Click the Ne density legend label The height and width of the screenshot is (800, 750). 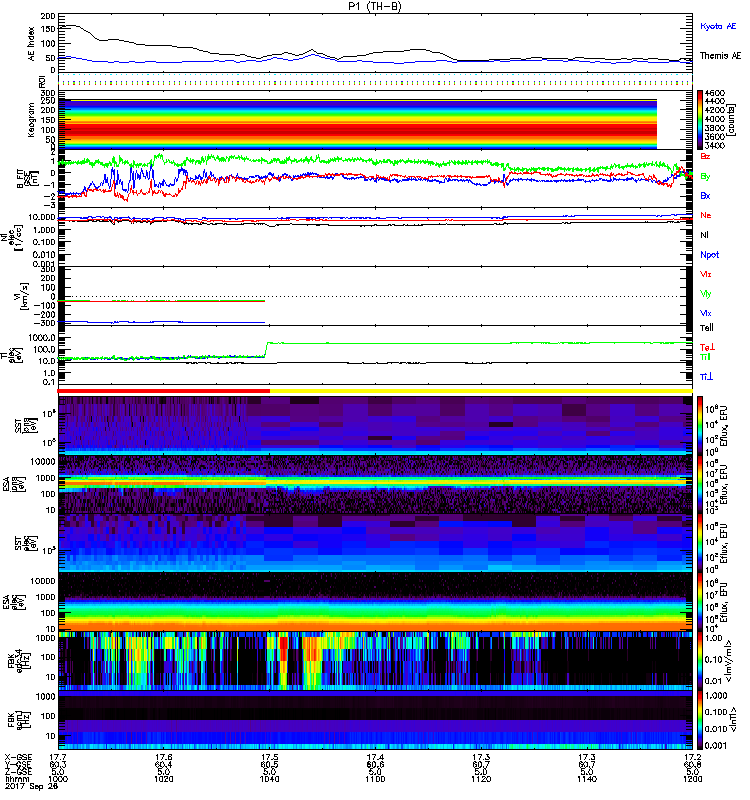pos(706,215)
